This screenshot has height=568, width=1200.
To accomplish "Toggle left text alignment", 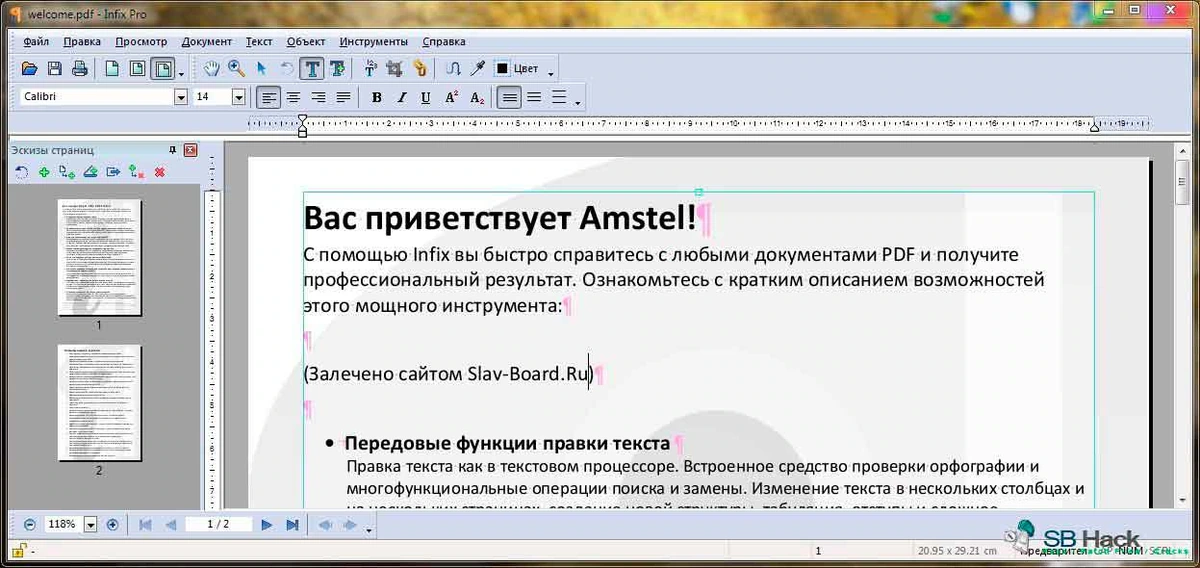I will (268, 97).
